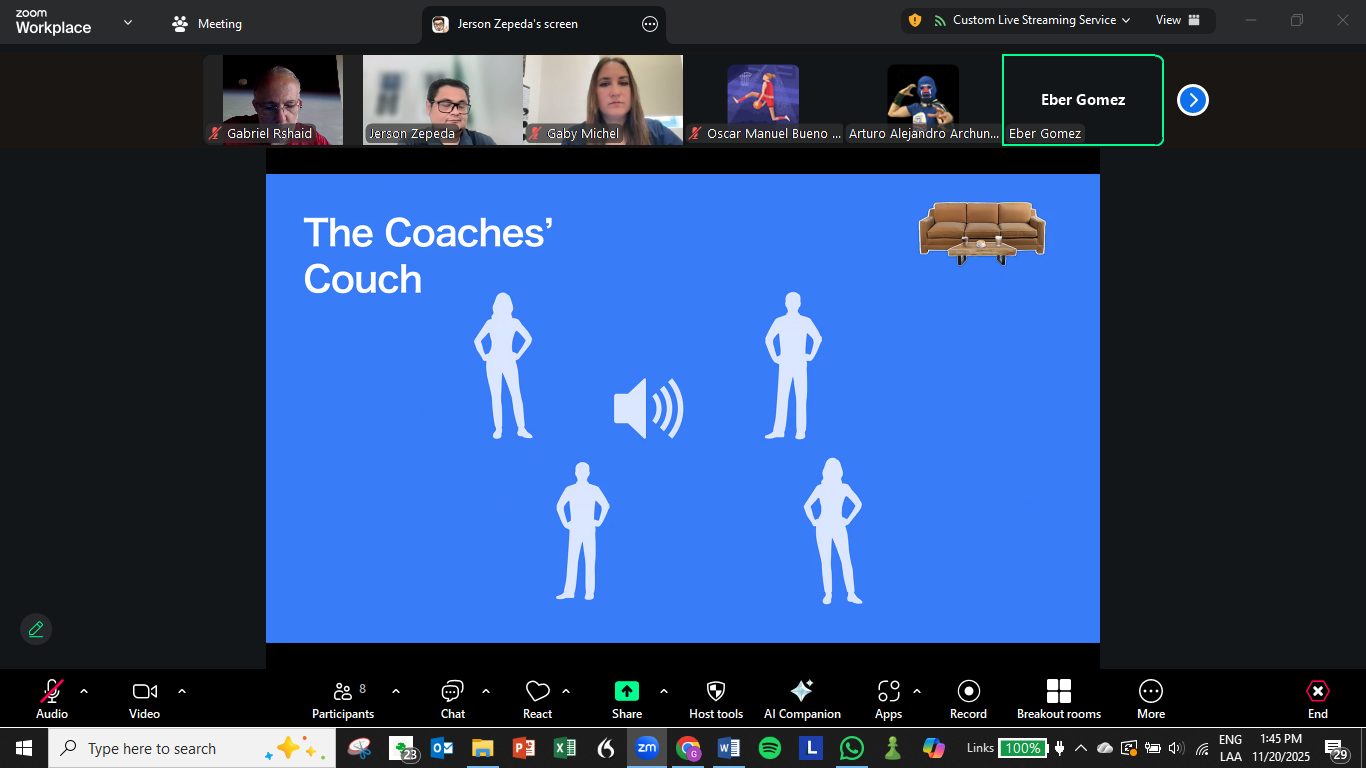Screen dimensions: 1366x768
Task: Expand audio options arrow next to Audio
Action: coord(84,691)
